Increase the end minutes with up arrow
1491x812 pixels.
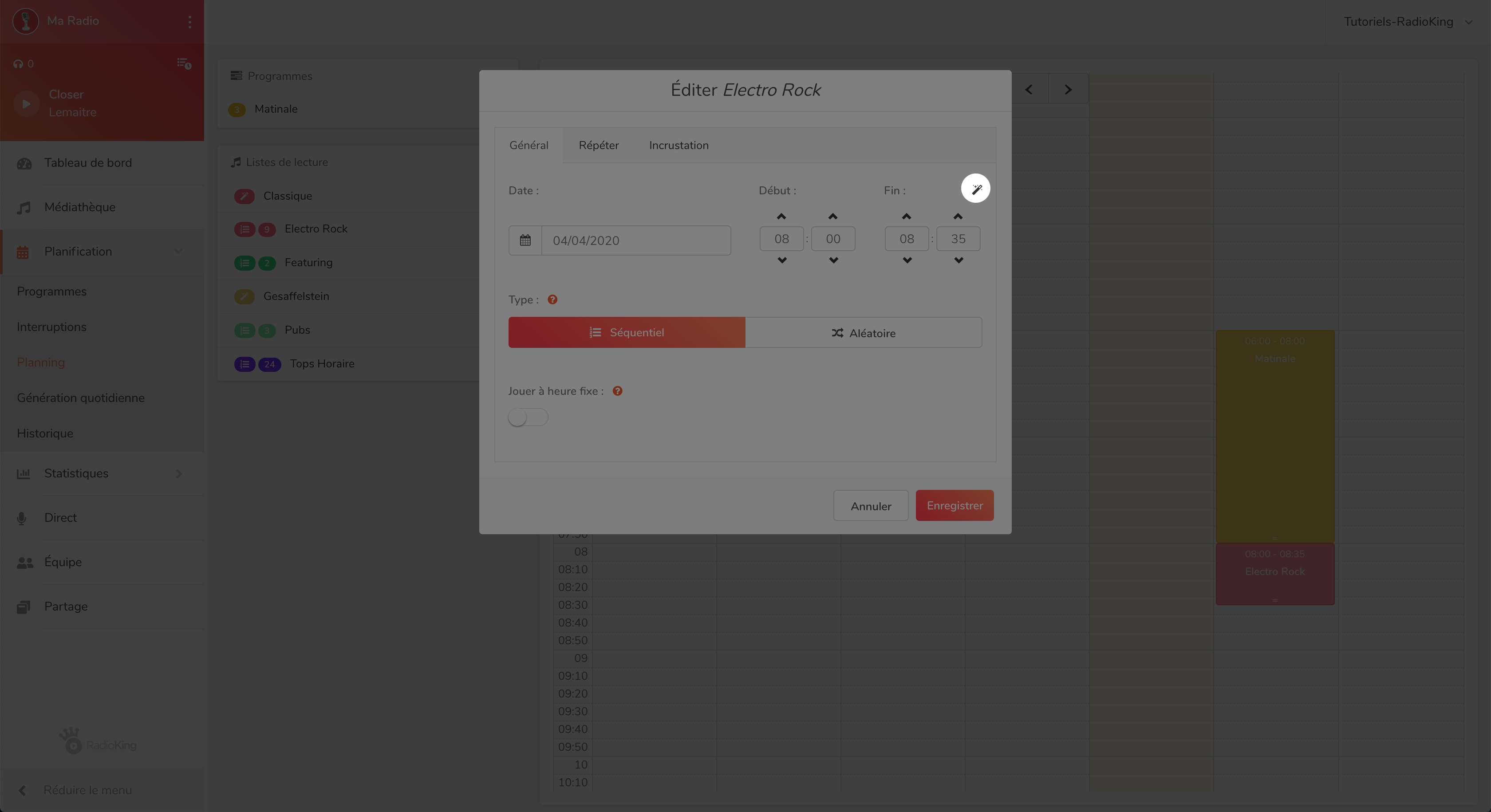[x=958, y=217]
